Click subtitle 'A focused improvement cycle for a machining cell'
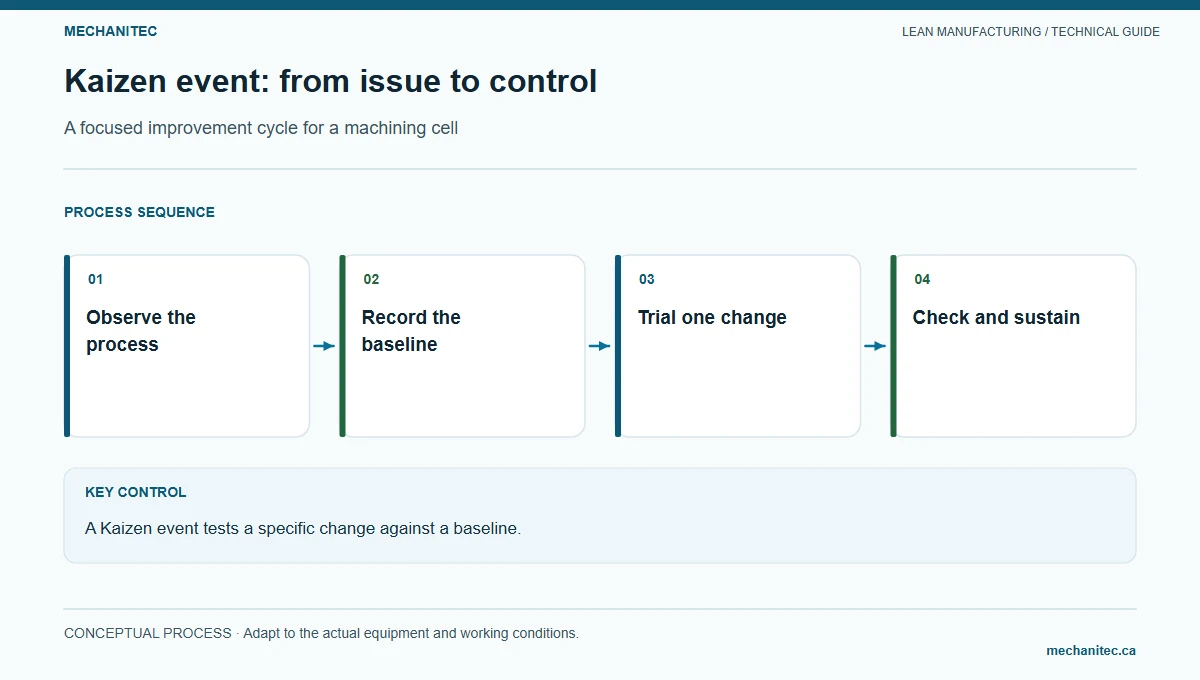 point(261,128)
